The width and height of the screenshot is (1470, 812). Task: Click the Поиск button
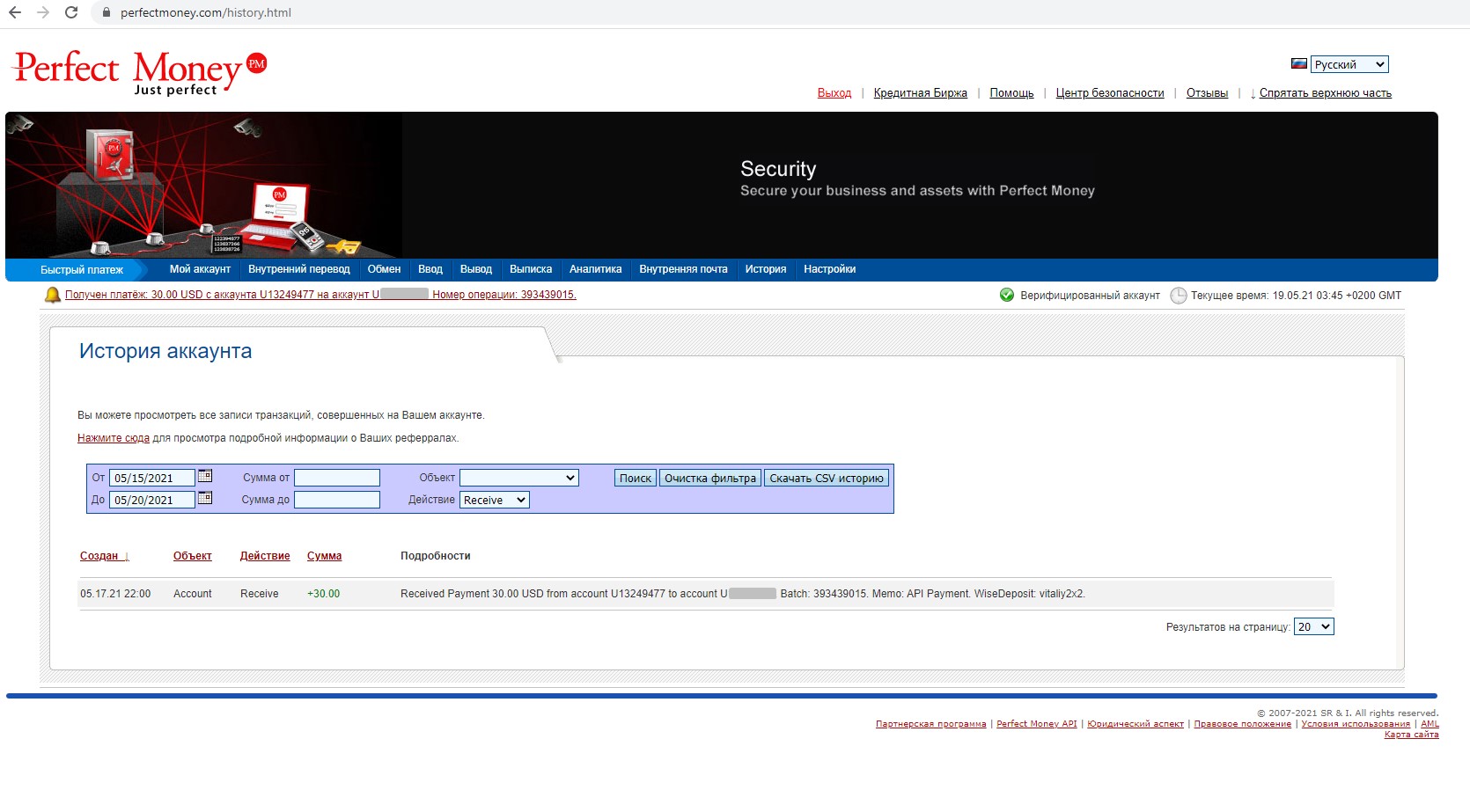point(636,478)
